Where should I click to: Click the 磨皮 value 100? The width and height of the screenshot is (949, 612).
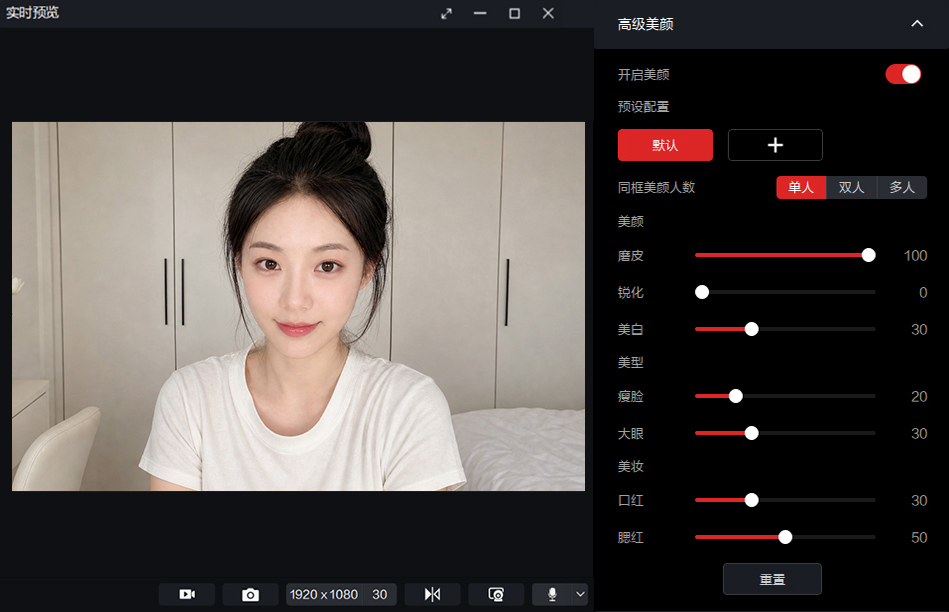(915, 256)
